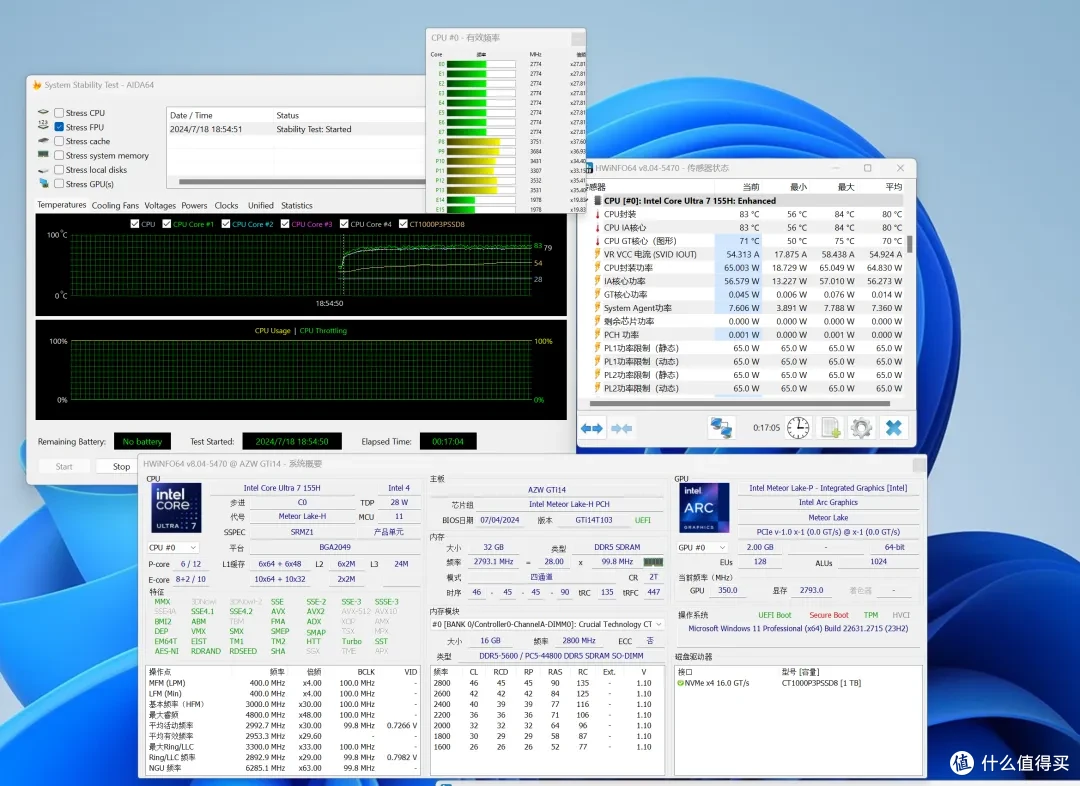This screenshot has width=1080, height=786.
Task: Close sensors with the blue X icon
Action: pyautogui.click(x=893, y=428)
